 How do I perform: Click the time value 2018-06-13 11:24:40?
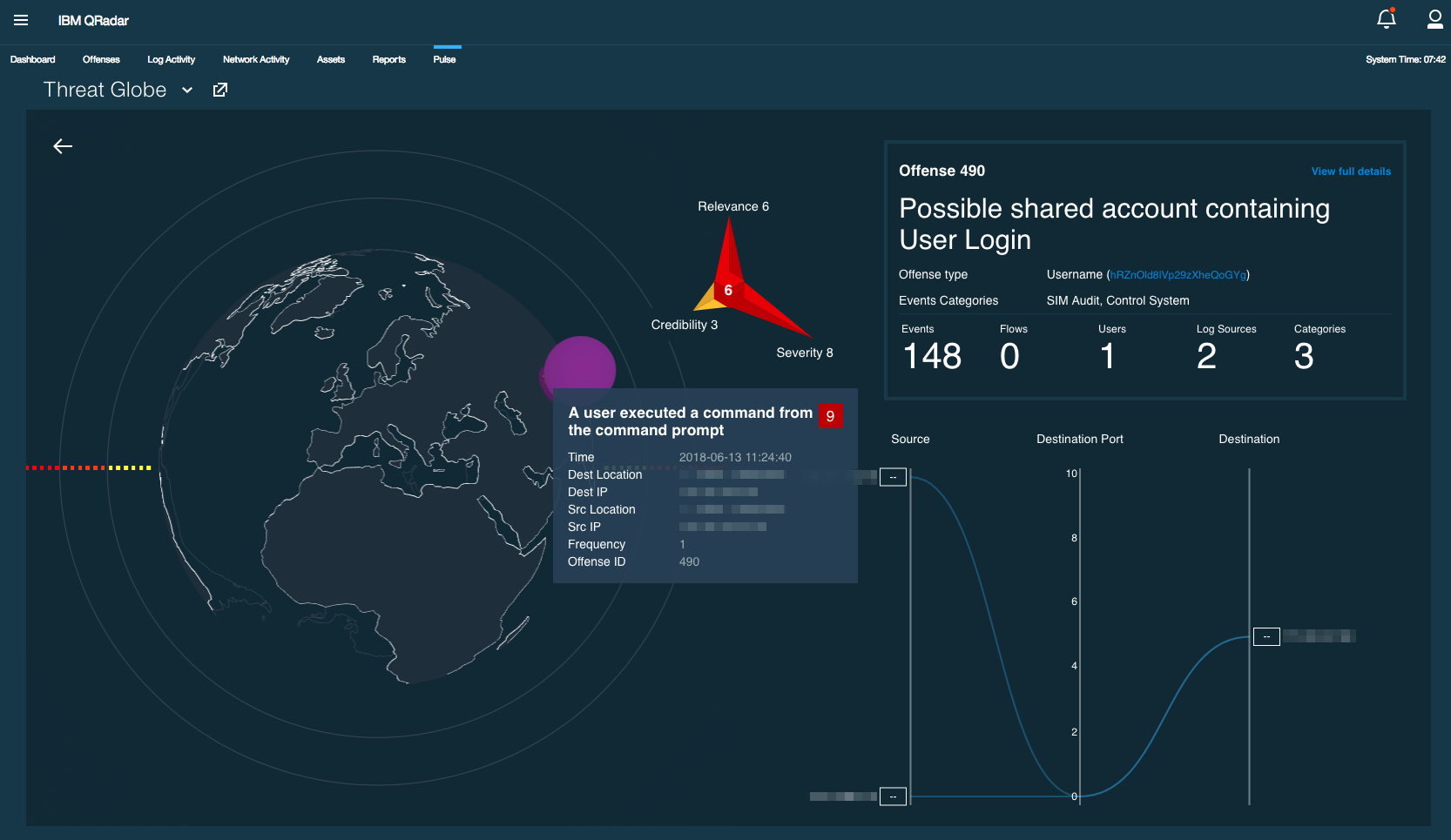(x=735, y=457)
